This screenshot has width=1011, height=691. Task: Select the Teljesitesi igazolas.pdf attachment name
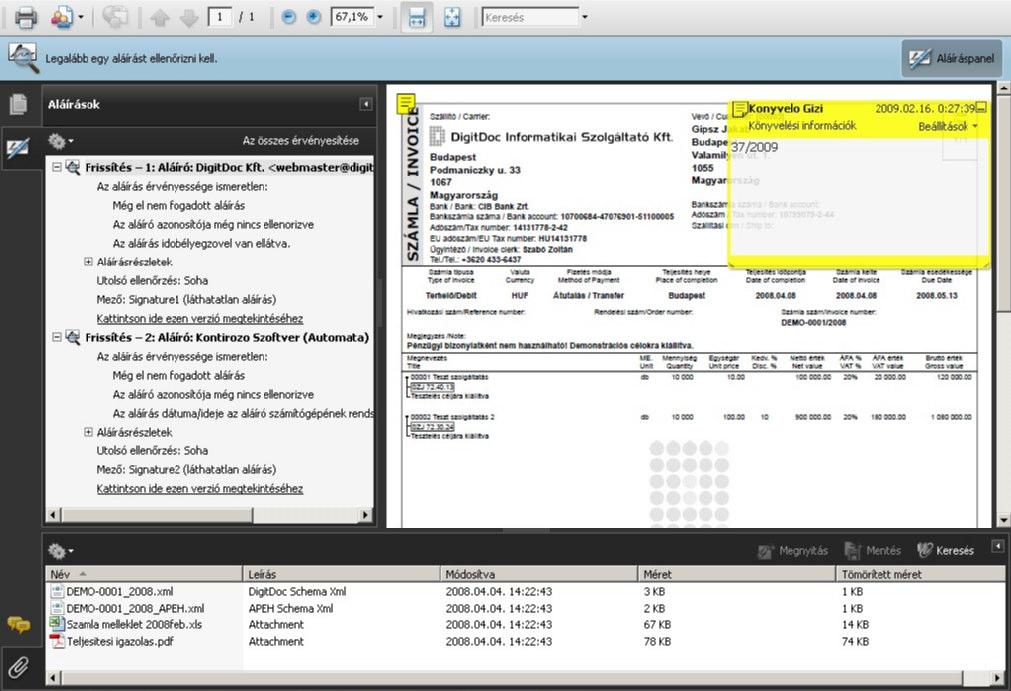120,641
